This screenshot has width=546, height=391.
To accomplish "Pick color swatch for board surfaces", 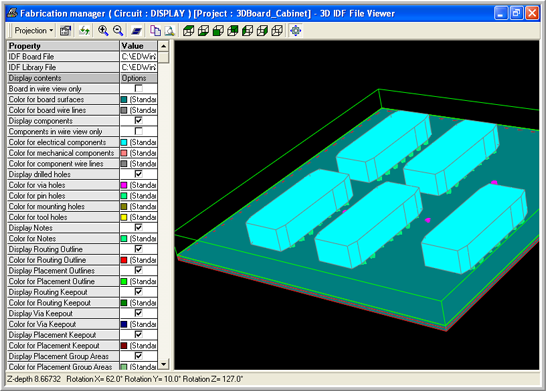I will 124,99.
